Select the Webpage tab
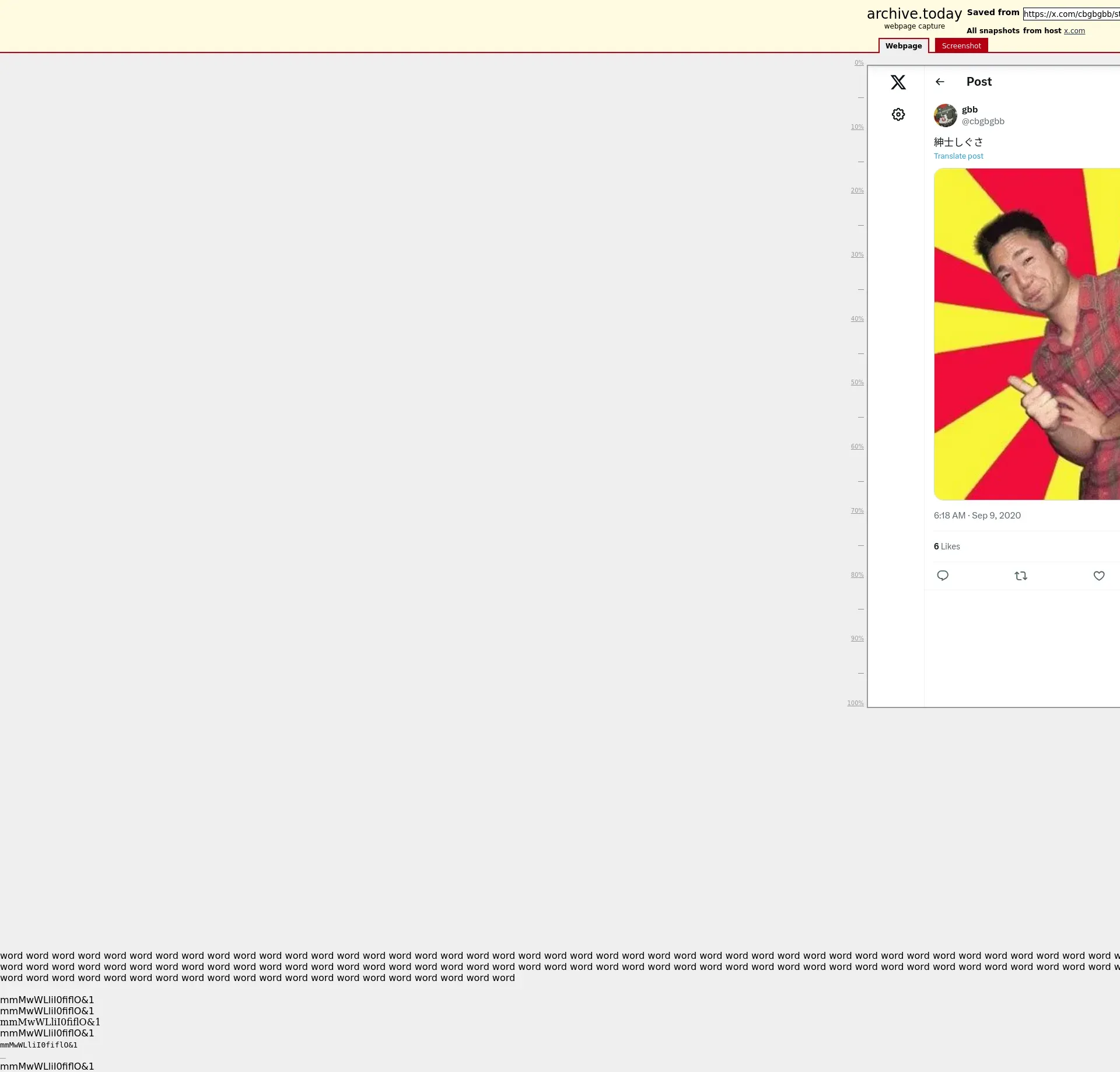The width and height of the screenshot is (1120, 1072). [903, 45]
